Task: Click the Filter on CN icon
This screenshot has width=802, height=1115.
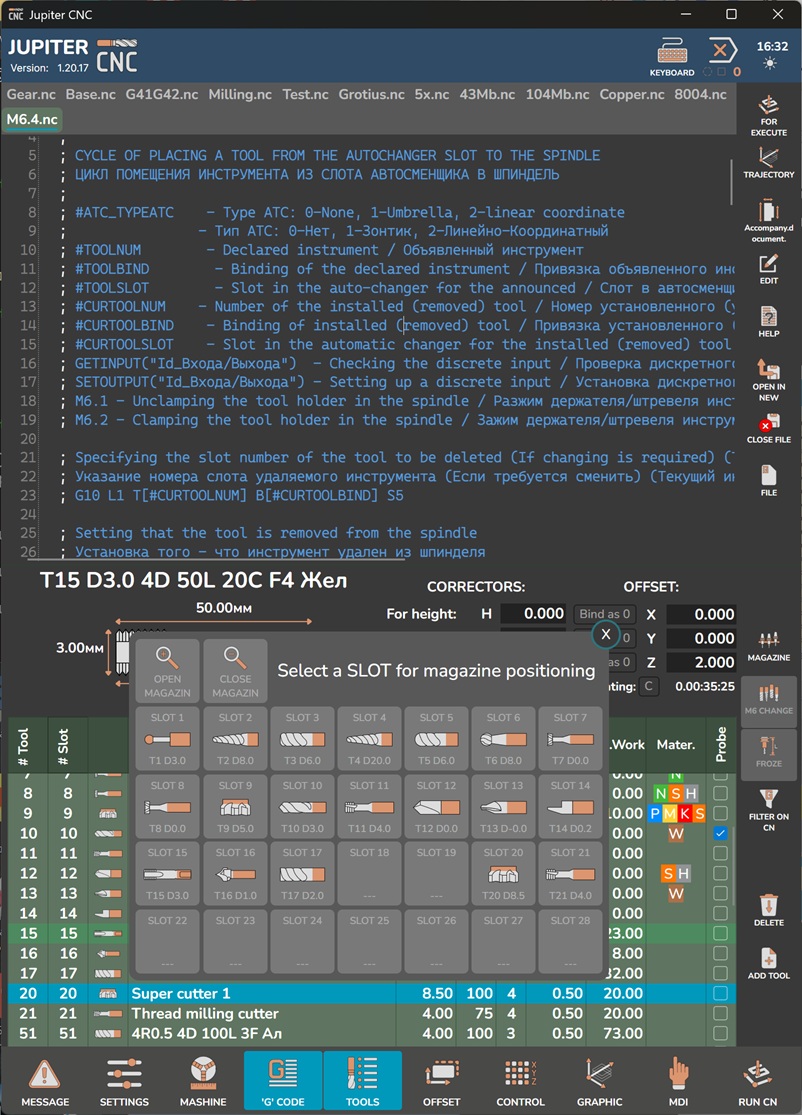Action: (x=768, y=809)
